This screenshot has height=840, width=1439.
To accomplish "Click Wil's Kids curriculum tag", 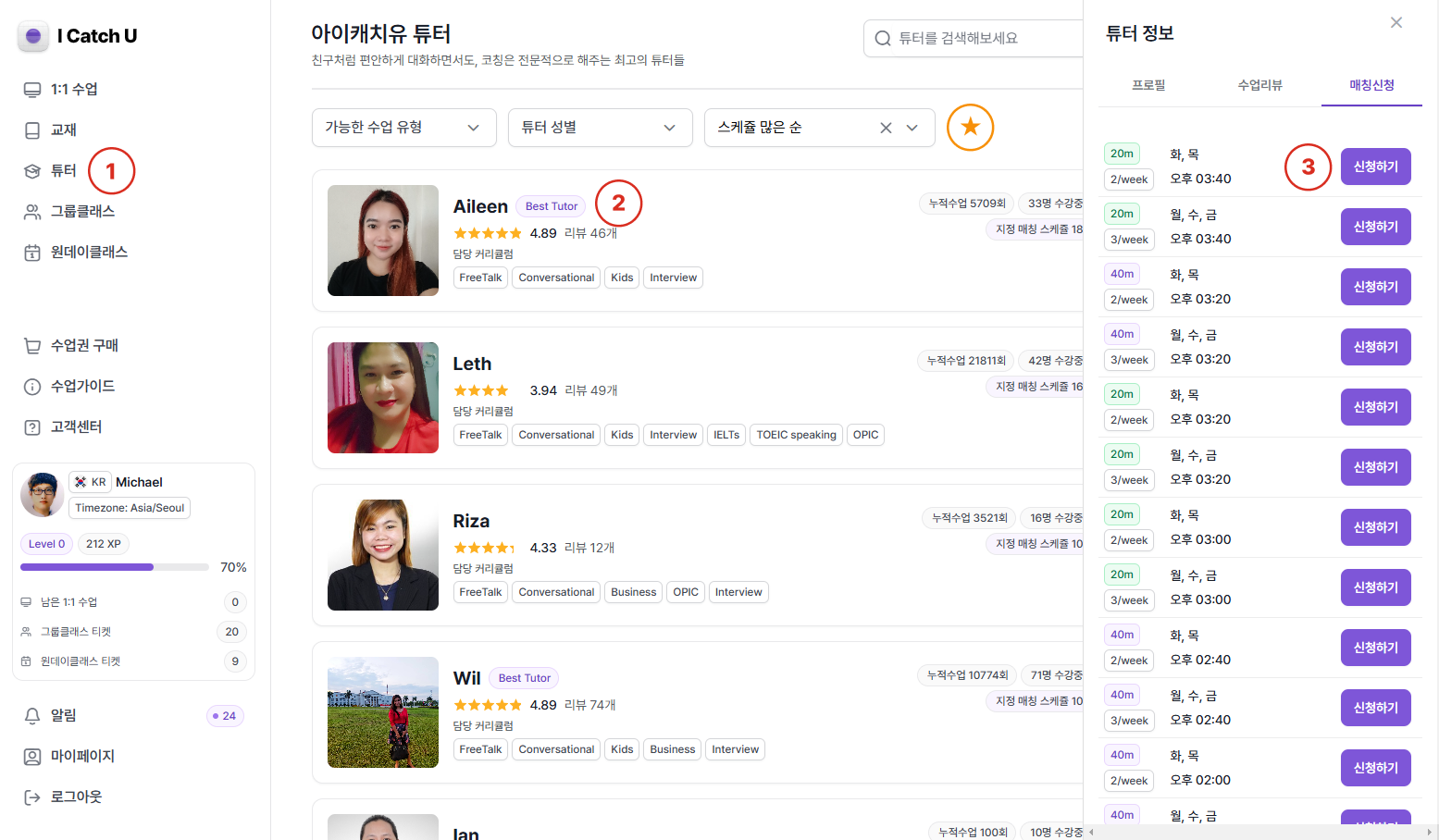I will pyautogui.click(x=622, y=749).
